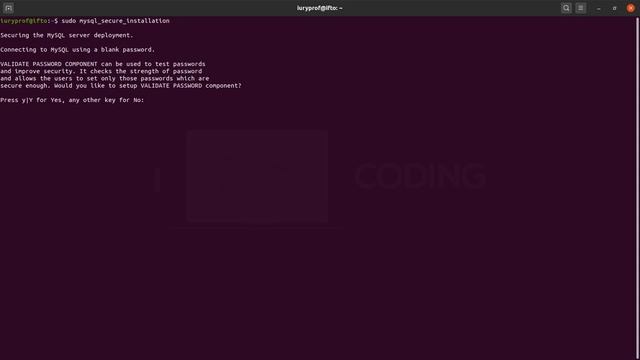640x360 pixels.
Task: Click the window title text in the header
Action: coord(320,8)
